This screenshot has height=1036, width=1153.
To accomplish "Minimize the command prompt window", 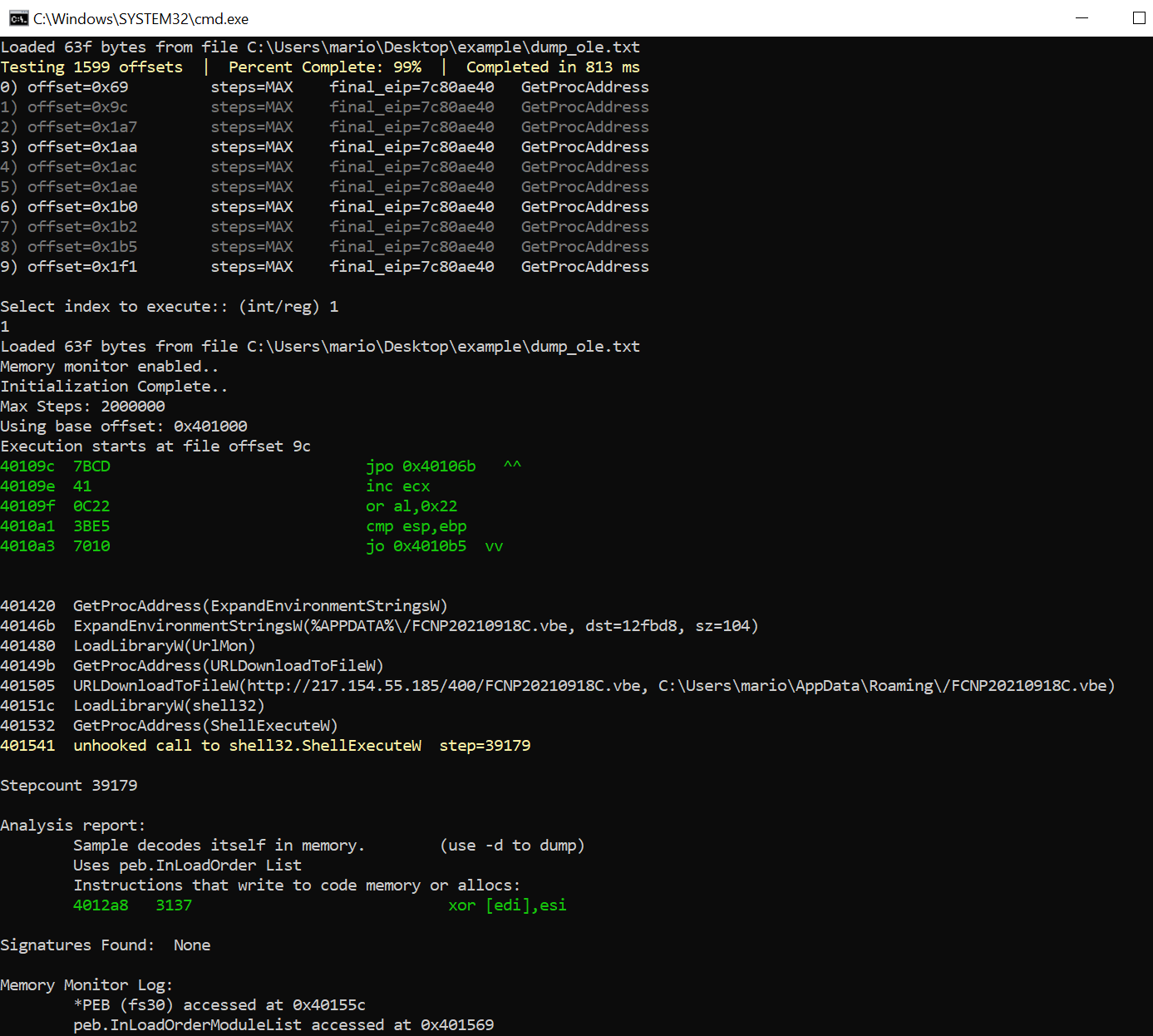I will [1082, 18].
